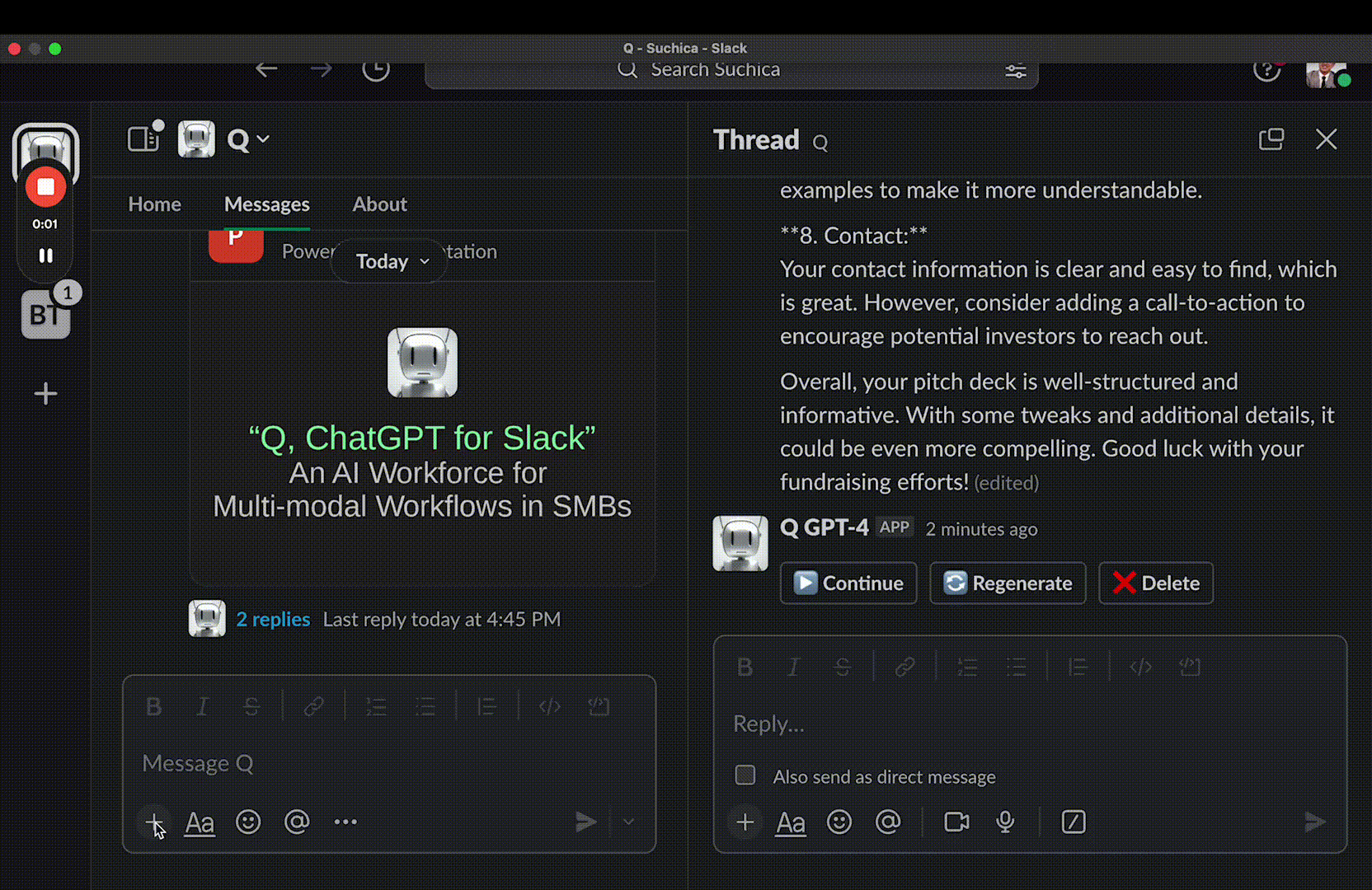Switch to the About tab

tap(379, 204)
